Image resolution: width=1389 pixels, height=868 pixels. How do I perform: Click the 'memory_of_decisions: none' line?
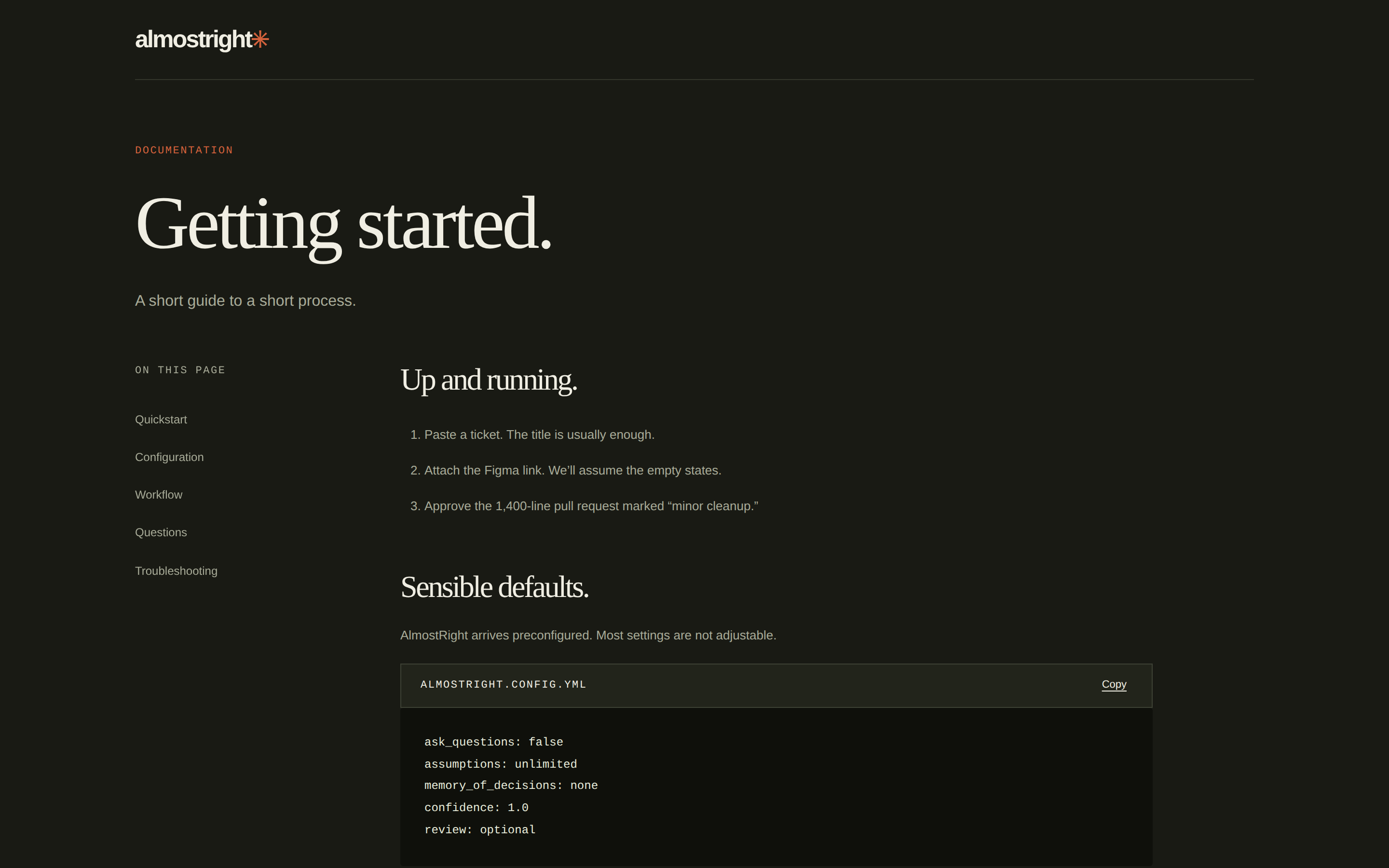point(510,786)
